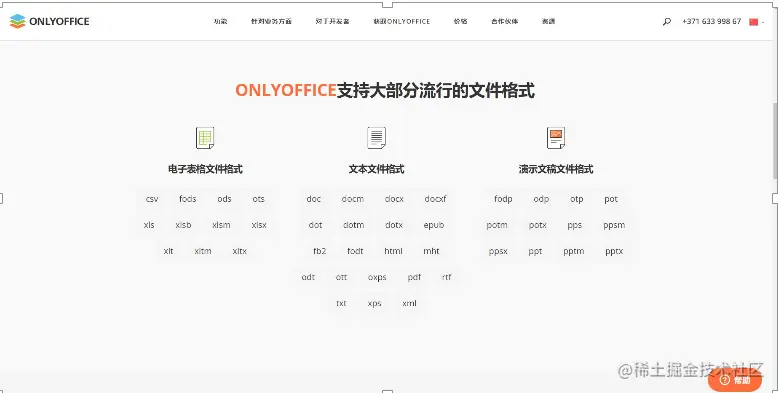Click the xltx format tag
778x393 pixels.
click(x=240, y=251)
